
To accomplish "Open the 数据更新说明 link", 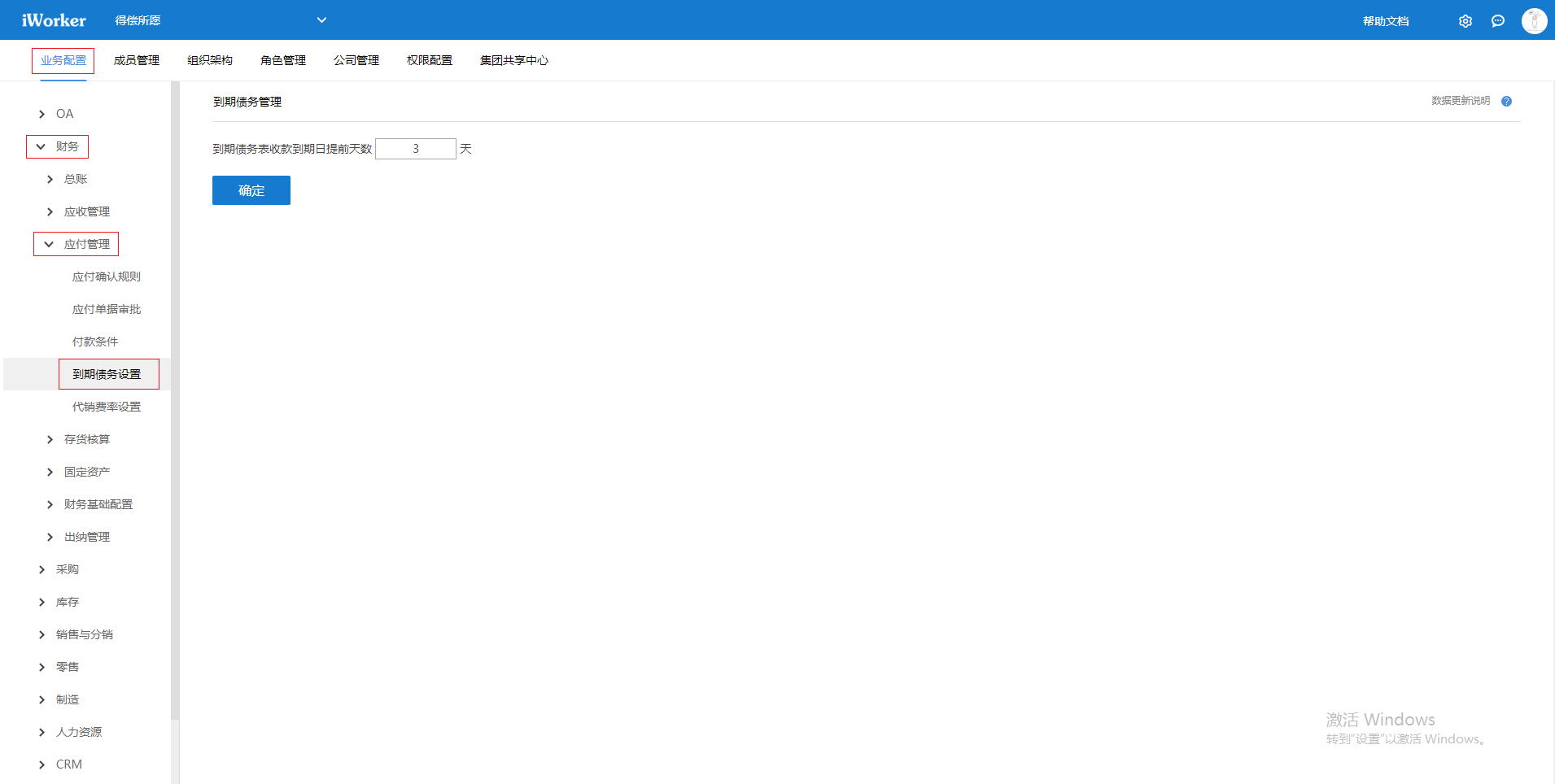I will tap(1461, 101).
